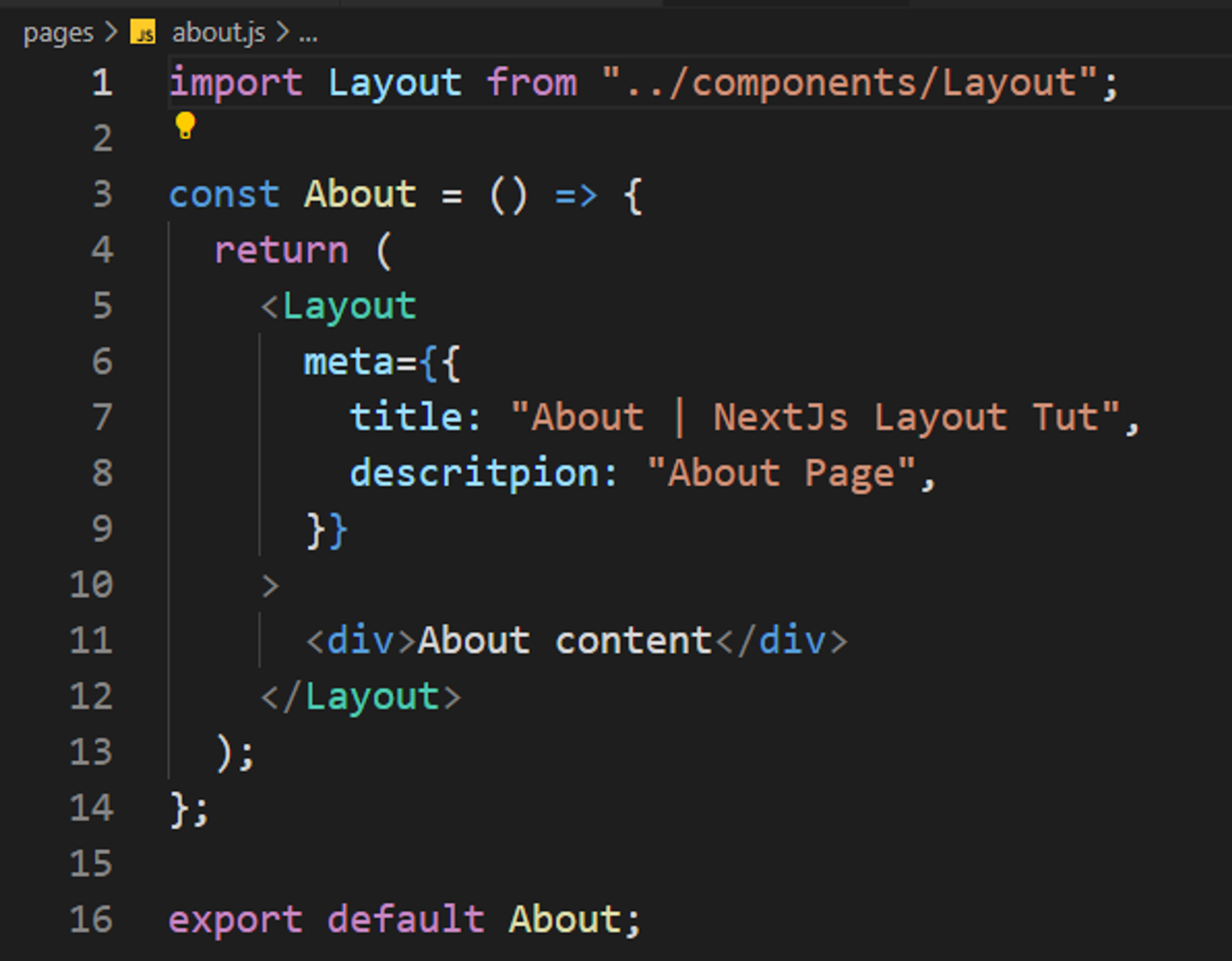Click the meta prop name
1232x961 pixels.
point(348,362)
